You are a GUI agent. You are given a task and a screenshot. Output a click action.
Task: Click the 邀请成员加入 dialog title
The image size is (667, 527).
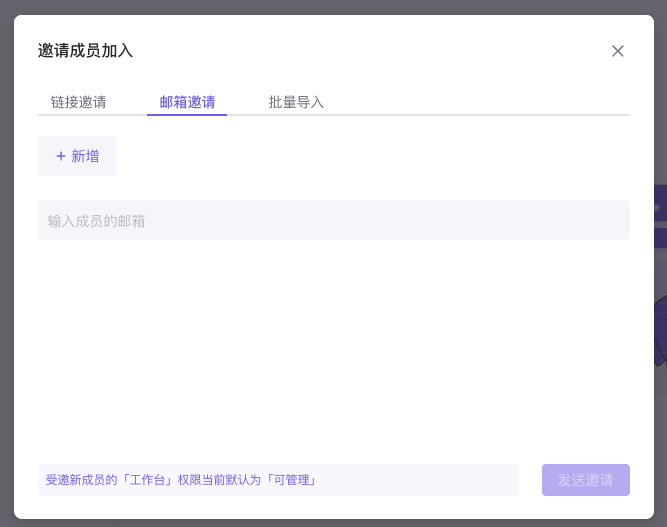85,51
